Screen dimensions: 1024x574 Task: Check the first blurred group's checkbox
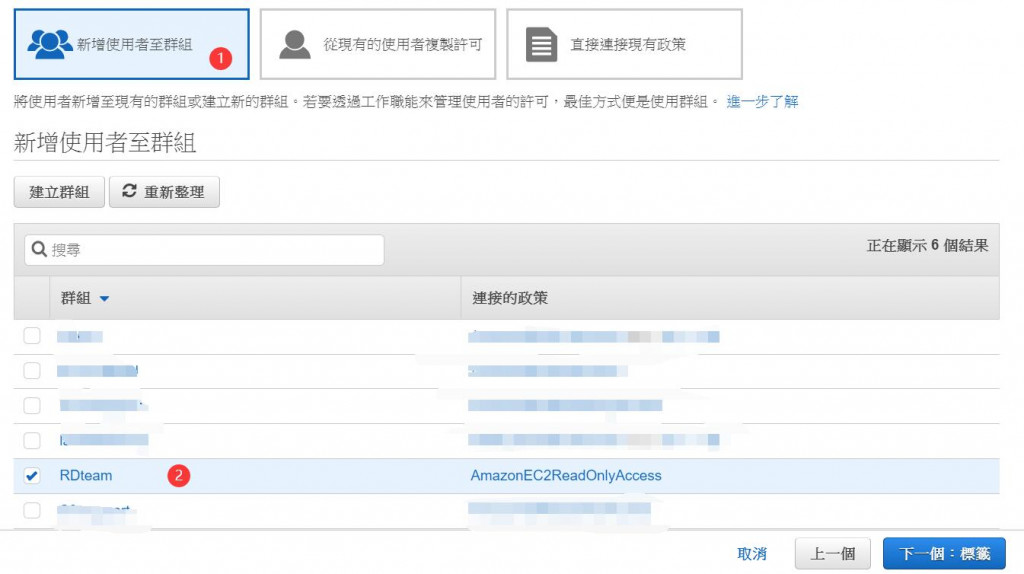(32, 336)
